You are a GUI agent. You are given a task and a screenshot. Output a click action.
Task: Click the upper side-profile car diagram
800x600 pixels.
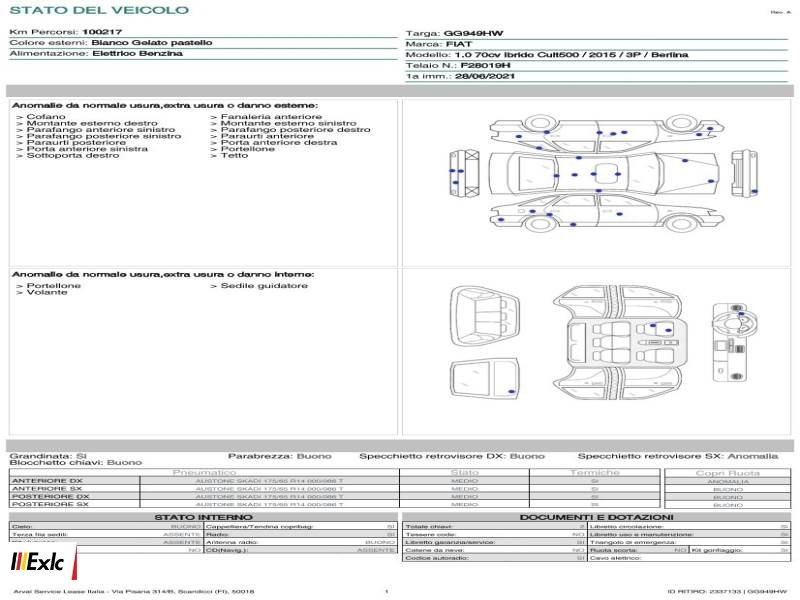click(x=607, y=133)
